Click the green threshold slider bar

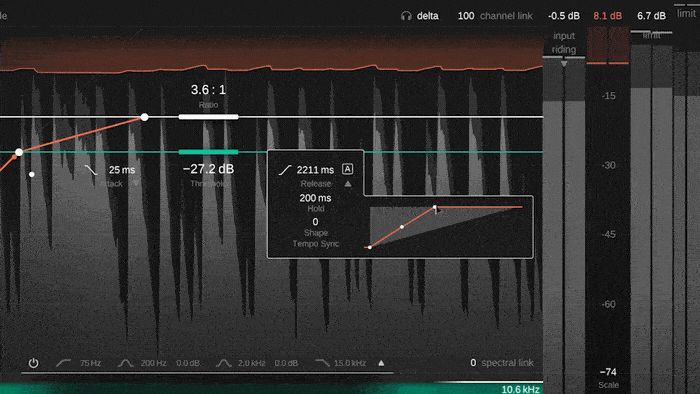[208, 152]
